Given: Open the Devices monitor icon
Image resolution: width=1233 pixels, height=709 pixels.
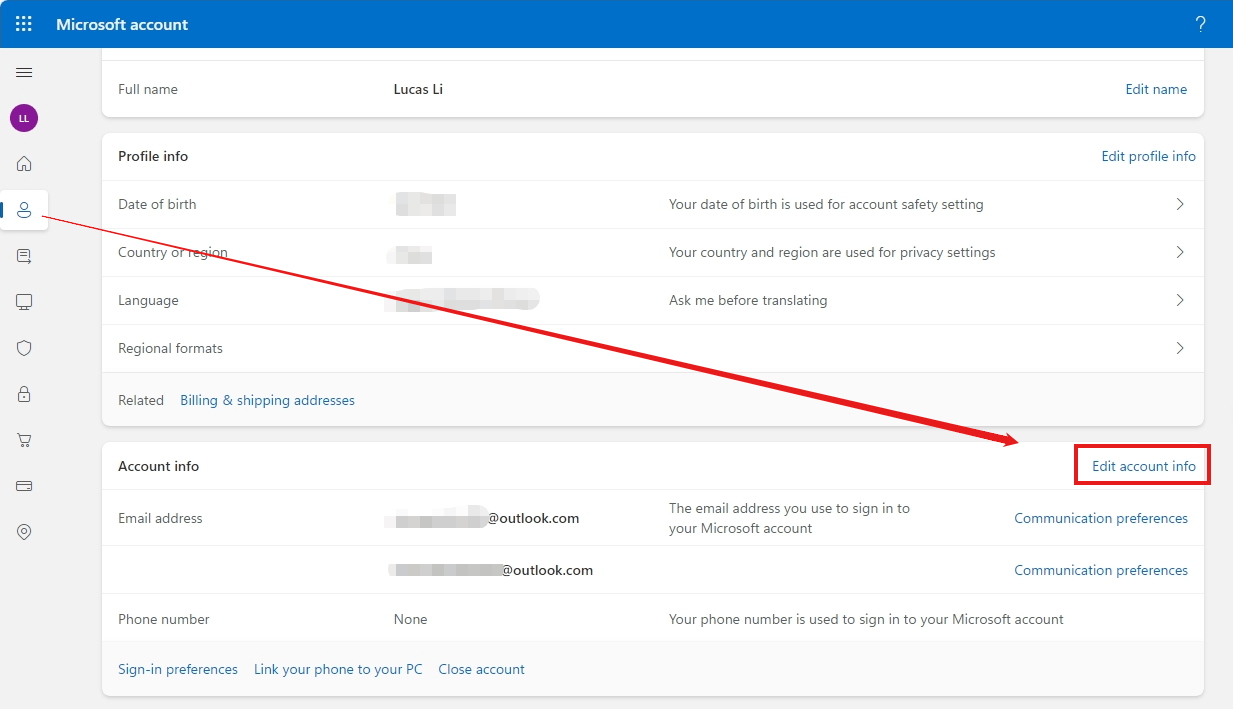Looking at the screenshot, I should tap(23, 302).
